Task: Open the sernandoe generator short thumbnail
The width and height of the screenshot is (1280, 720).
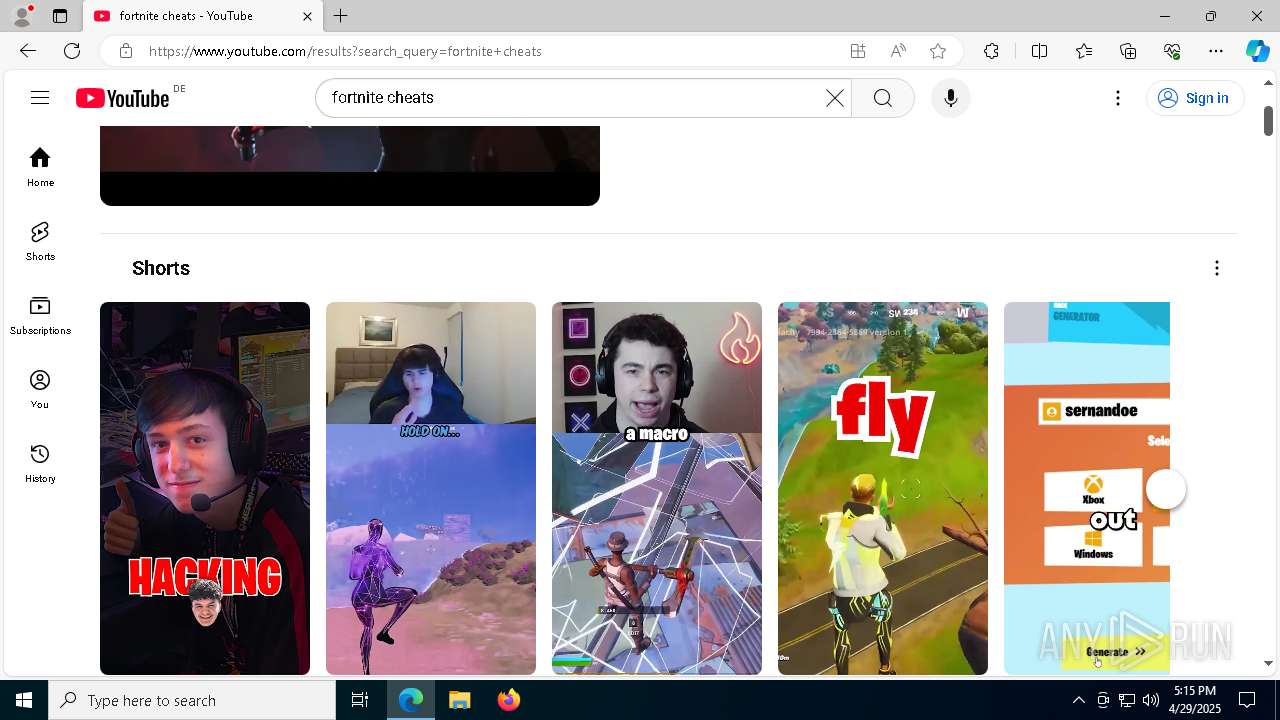Action: (1087, 488)
